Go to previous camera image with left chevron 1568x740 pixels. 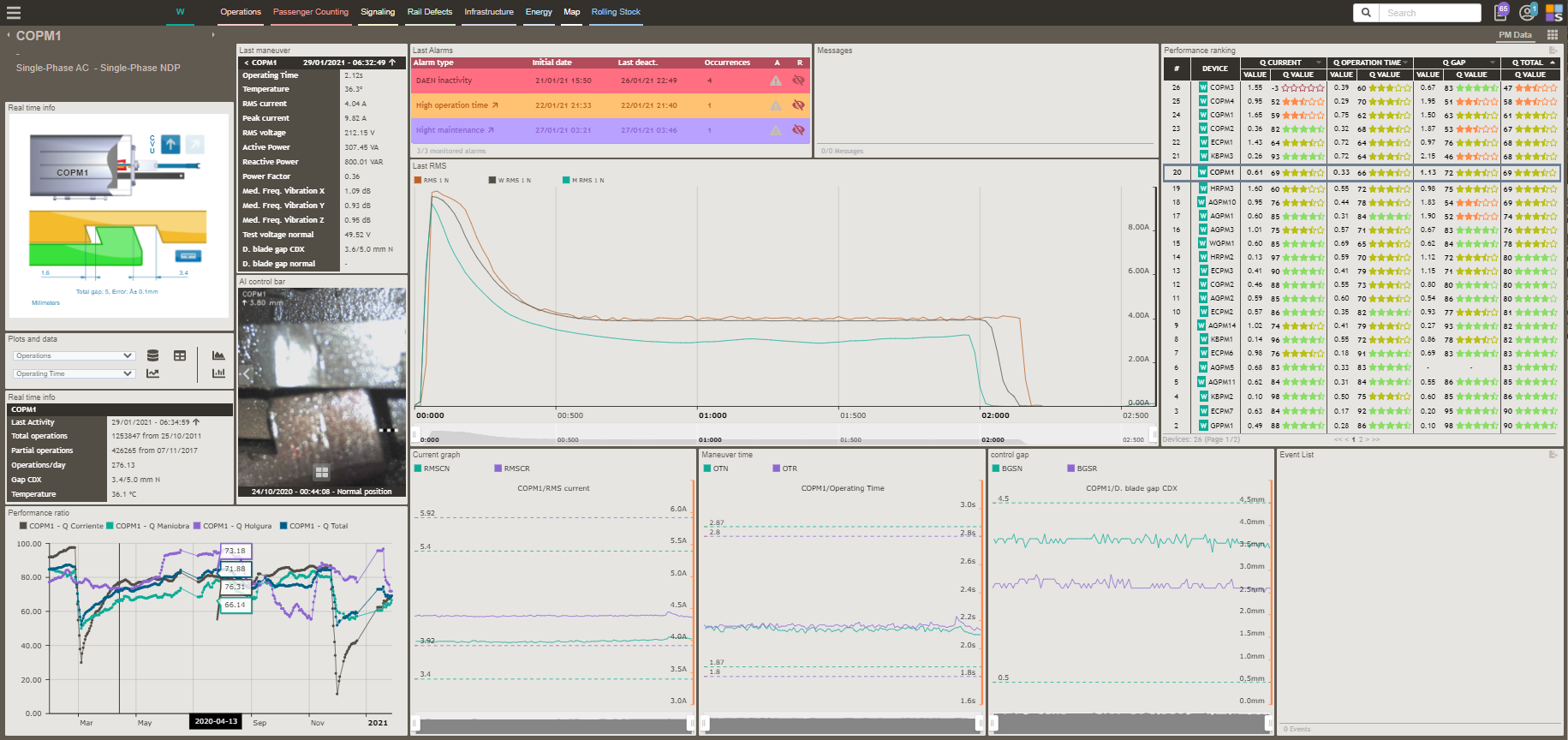[247, 374]
